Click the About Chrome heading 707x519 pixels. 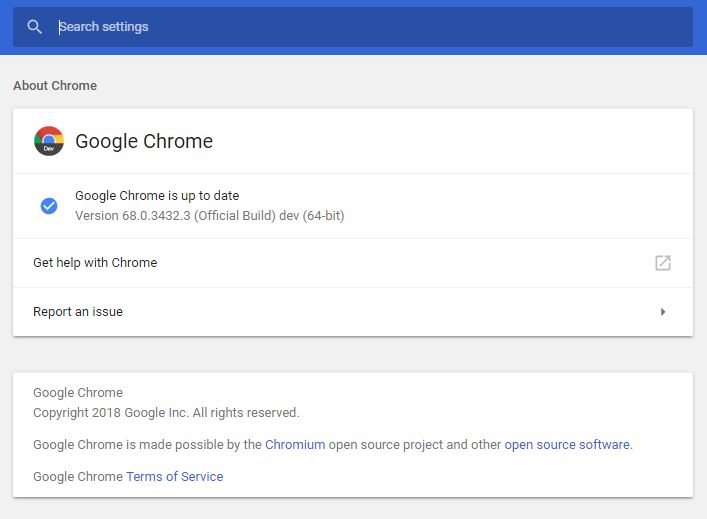55,86
